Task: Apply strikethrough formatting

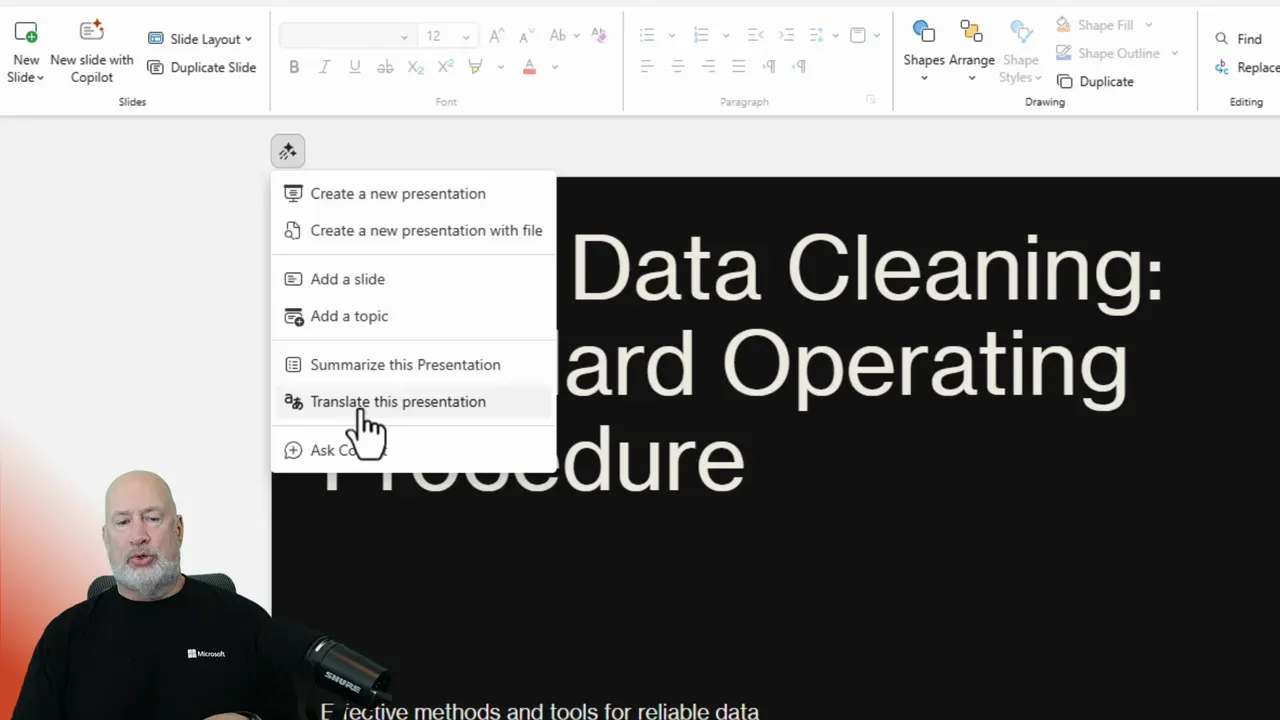Action: tap(384, 66)
